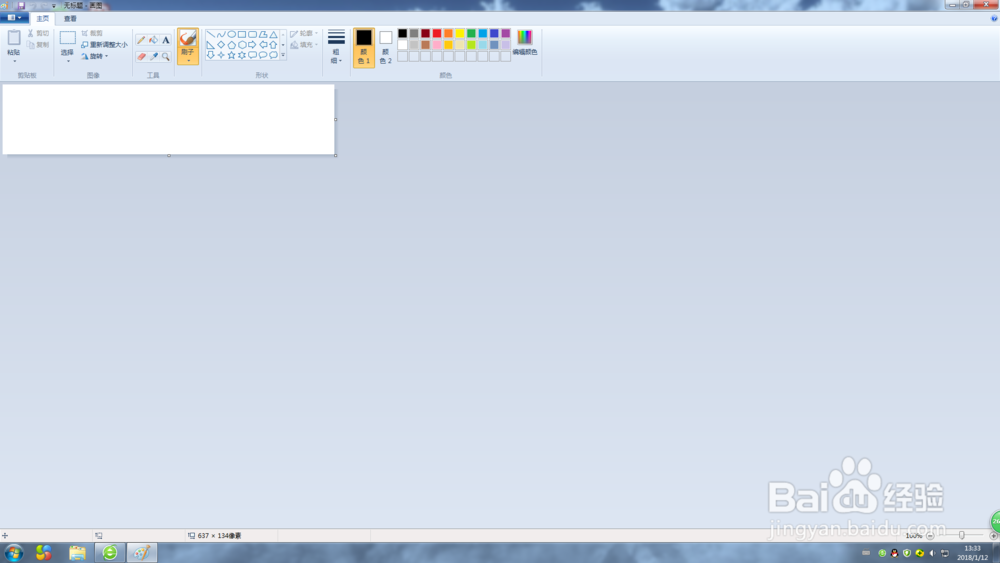Pick the purple palette swatch
1000x563 pixels.
506,33
